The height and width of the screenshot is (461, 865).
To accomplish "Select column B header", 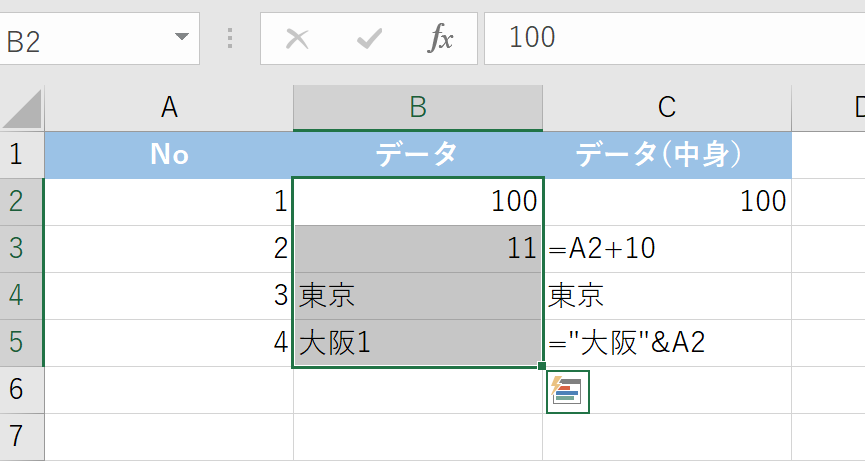I will [418, 108].
